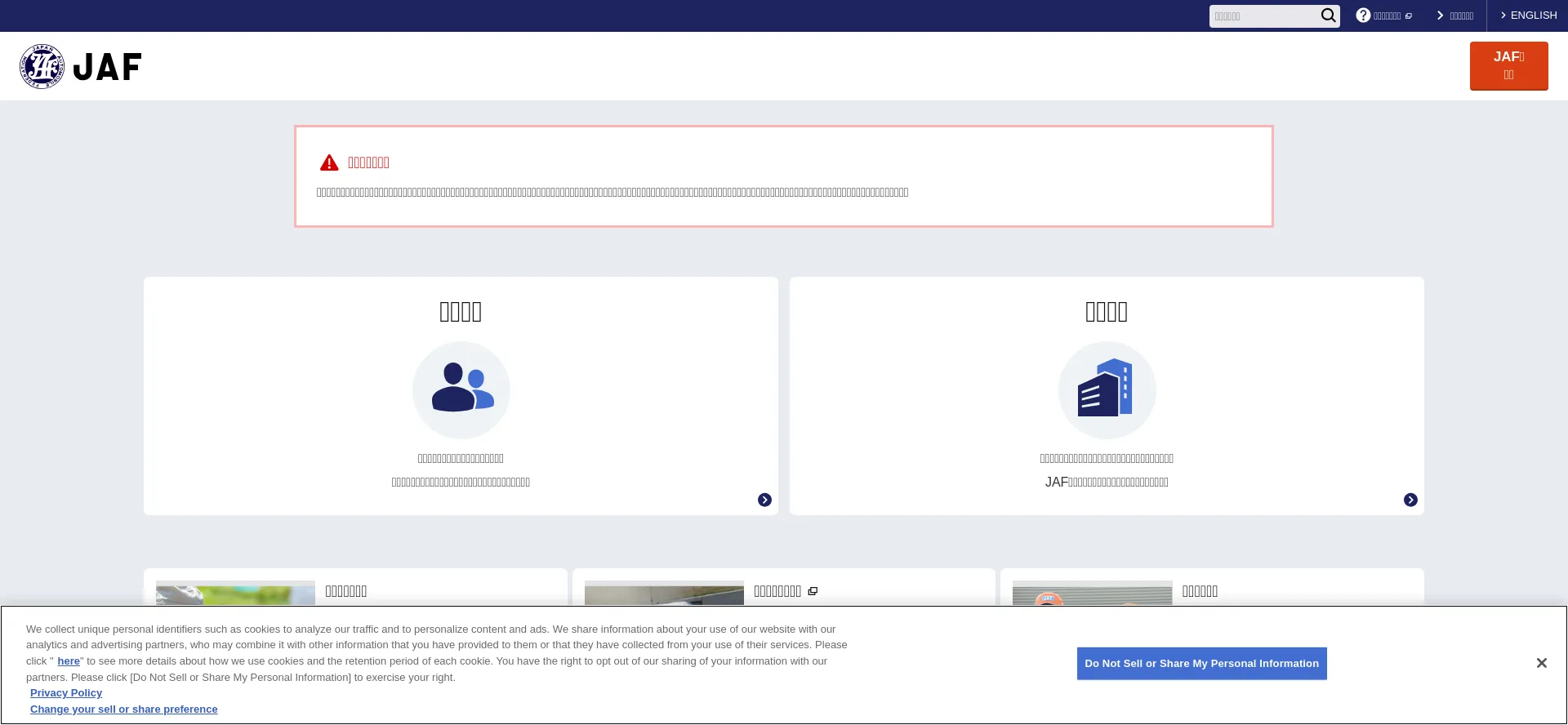Click the JAF logo in the header

(x=81, y=66)
